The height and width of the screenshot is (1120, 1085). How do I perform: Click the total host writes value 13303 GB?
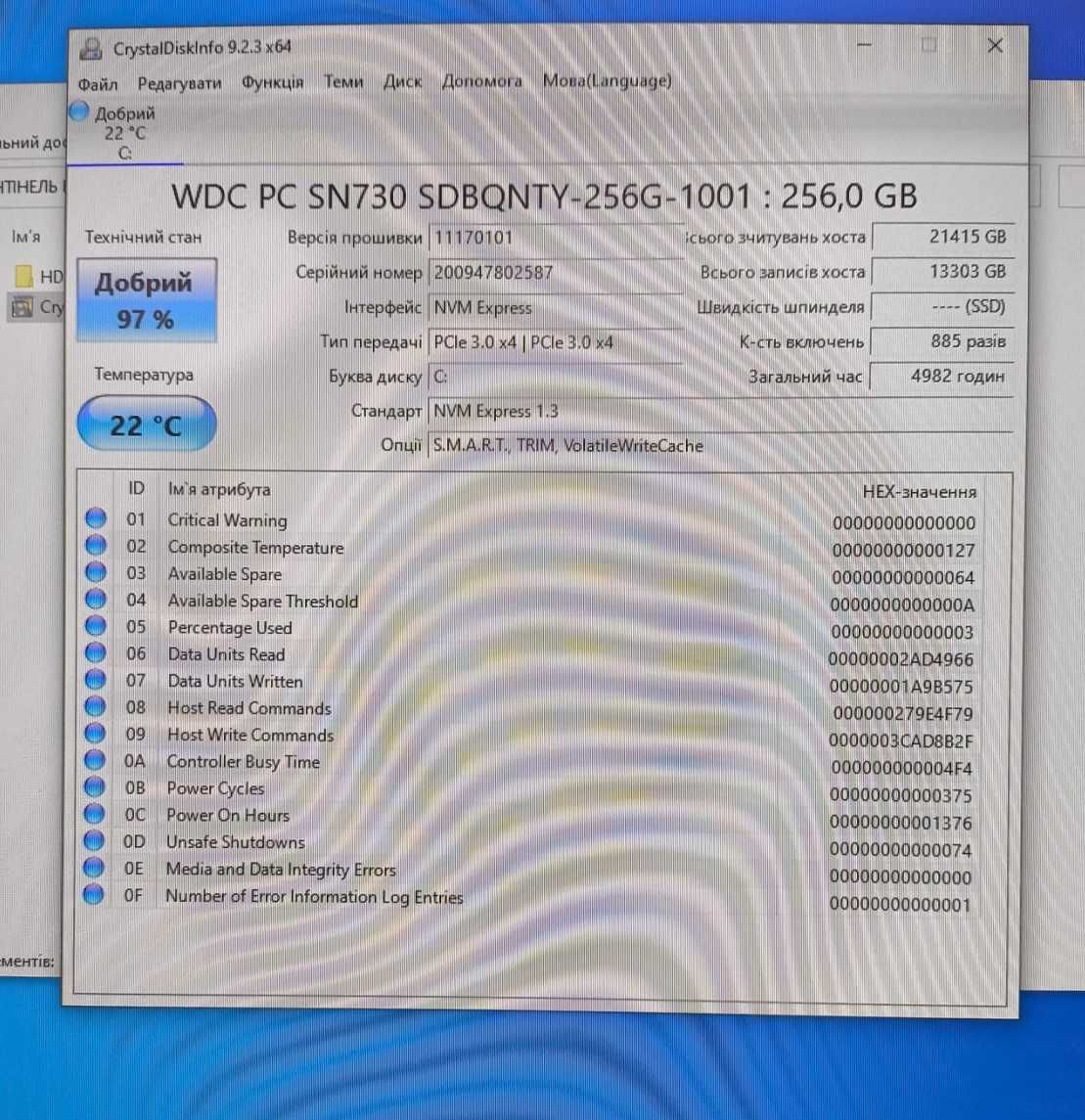click(x=943, y=271)
